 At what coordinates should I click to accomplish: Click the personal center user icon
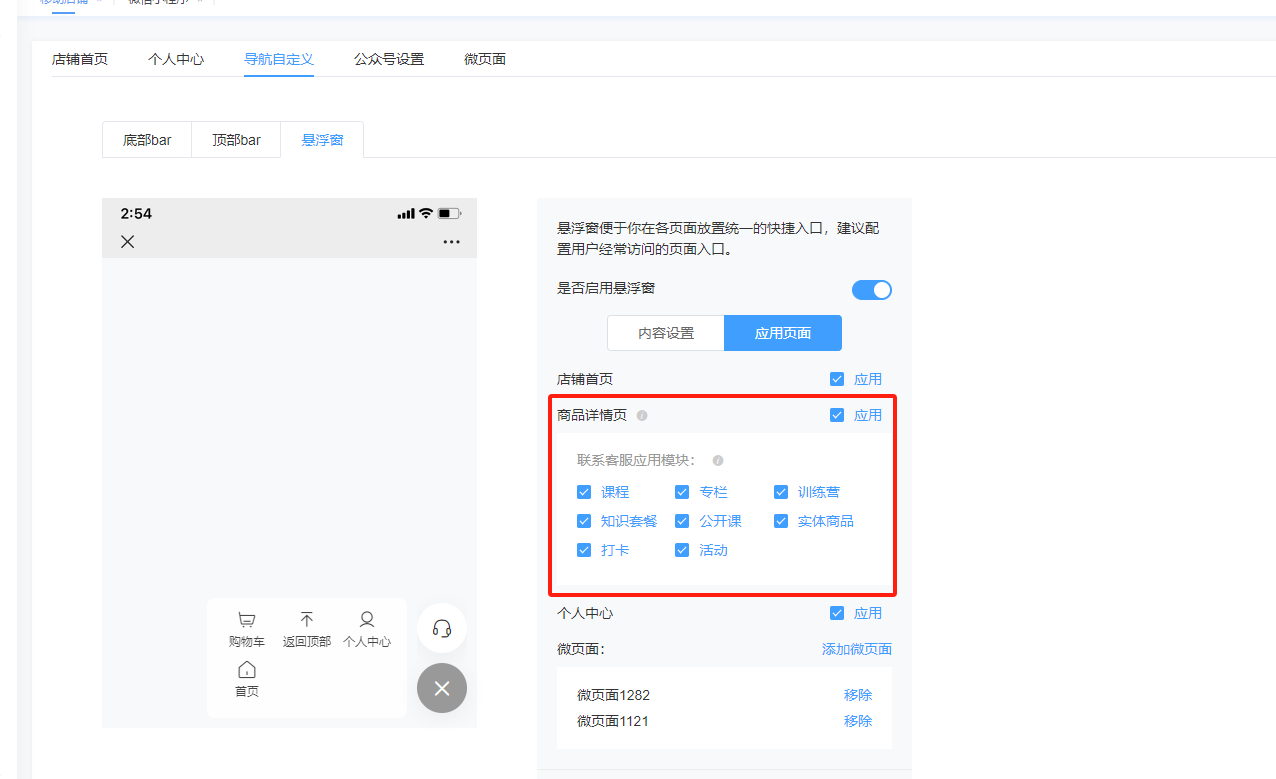(x=367, y=620)
